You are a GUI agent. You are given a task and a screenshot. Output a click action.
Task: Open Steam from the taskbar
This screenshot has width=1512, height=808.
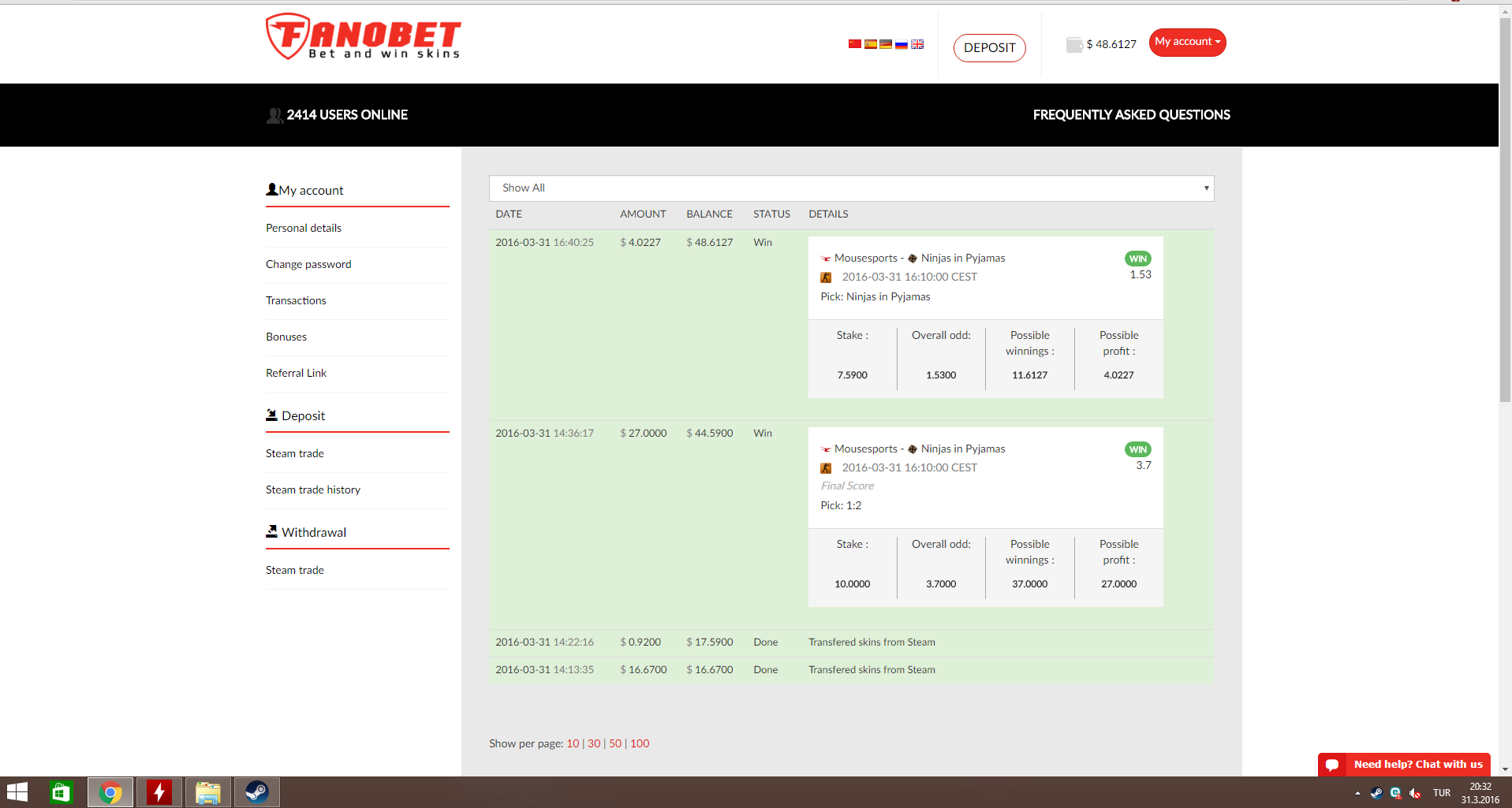[257, 792]
